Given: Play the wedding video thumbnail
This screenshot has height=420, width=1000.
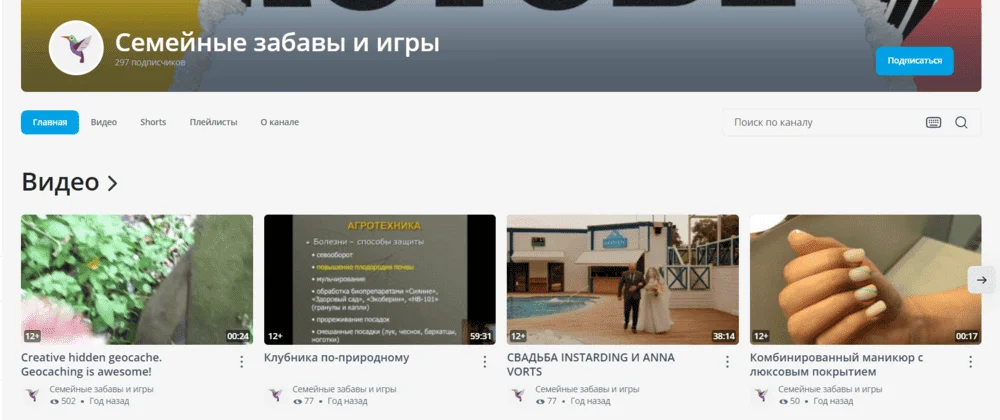Looking at the screenshot, I should pos(622,280).
